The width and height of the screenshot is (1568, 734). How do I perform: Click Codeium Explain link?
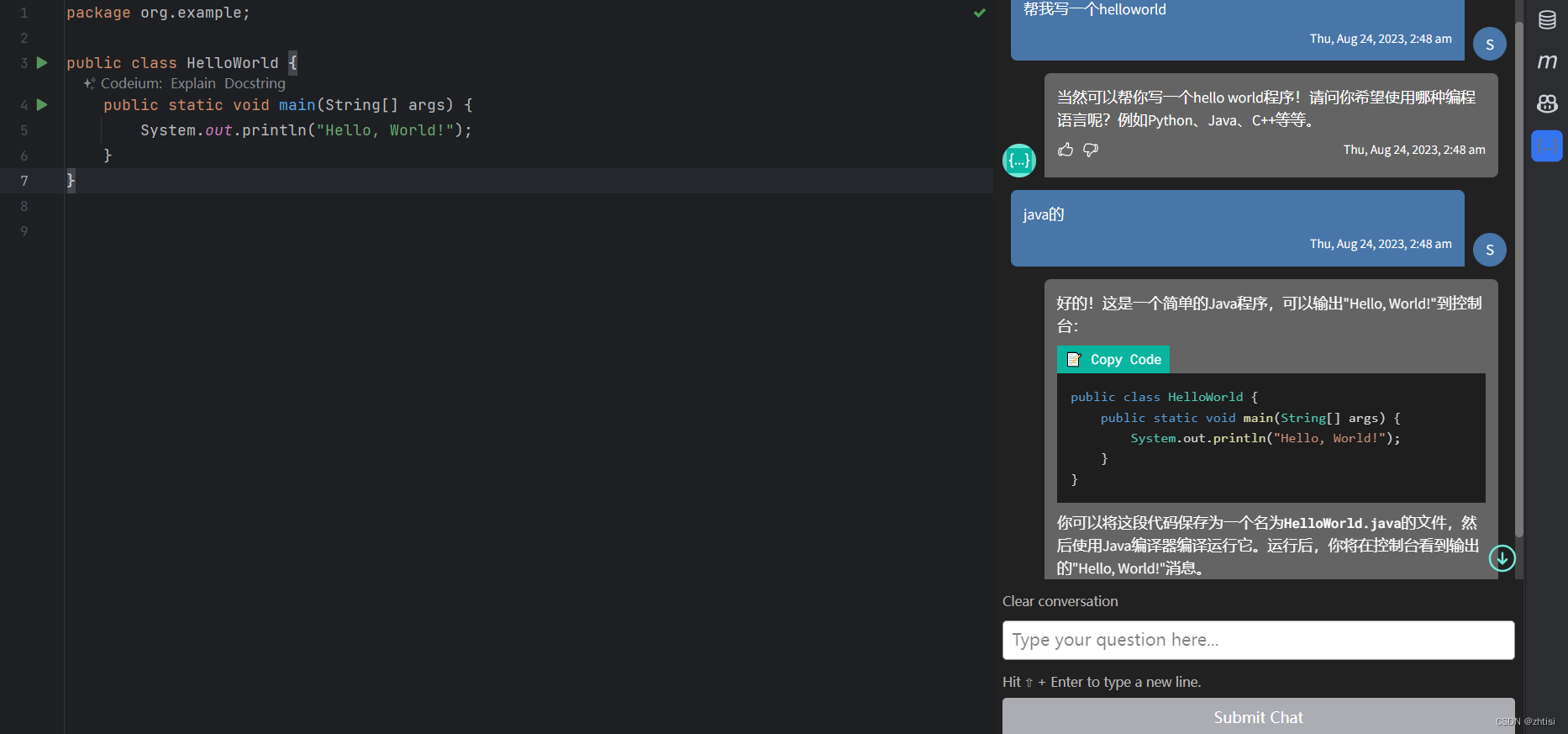click(x=193, y=83)
